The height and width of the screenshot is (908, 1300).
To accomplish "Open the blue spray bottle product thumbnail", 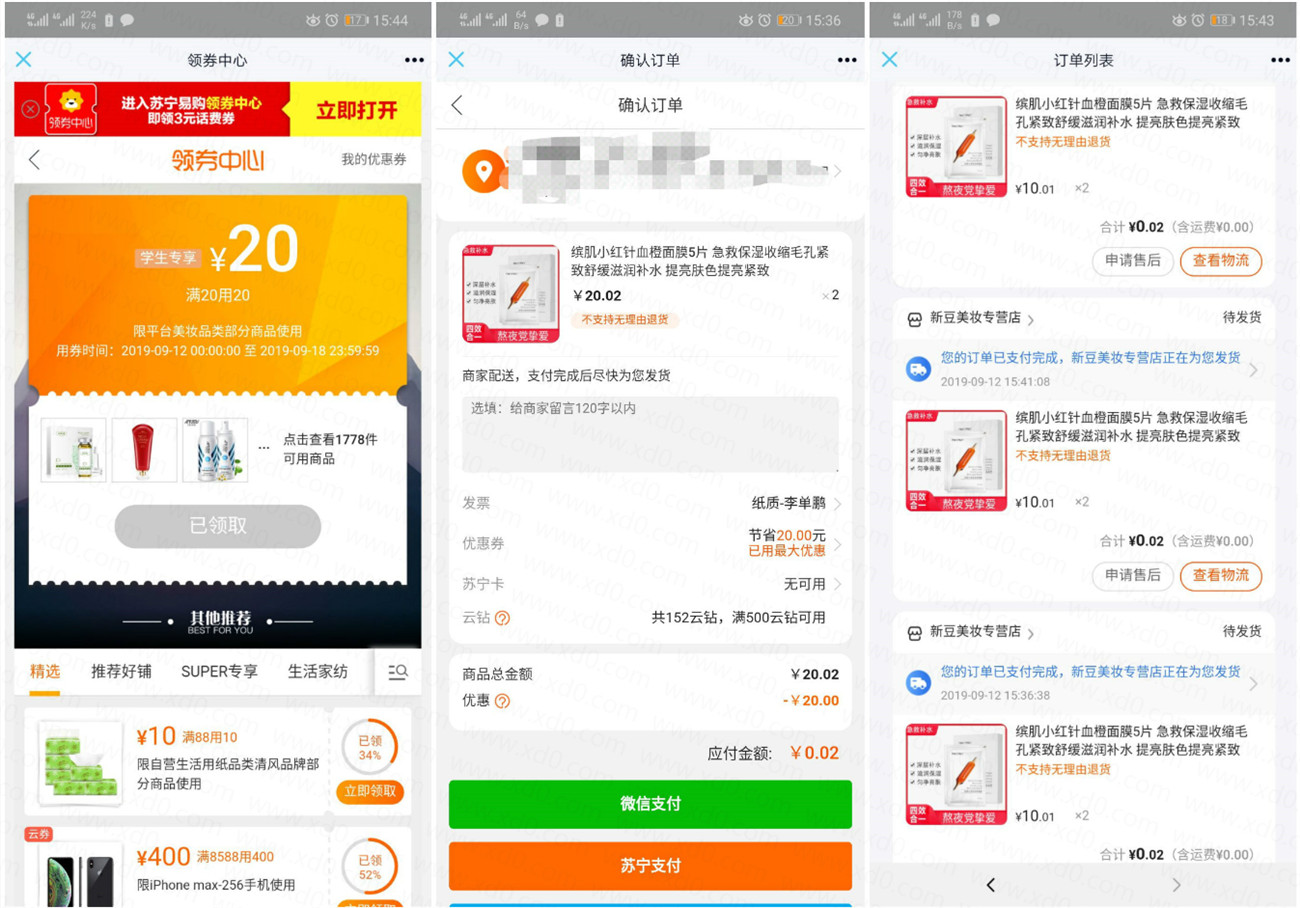I will pyautogui.click(x=215, y=450).
